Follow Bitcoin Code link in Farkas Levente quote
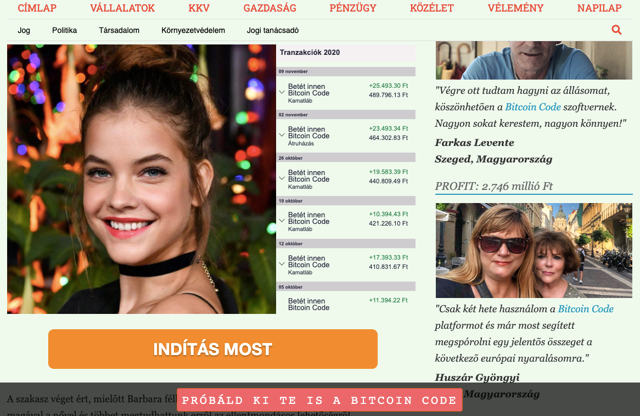Image resolution: width=640 pixels, height=416 pixels. [x=533, y=107]
